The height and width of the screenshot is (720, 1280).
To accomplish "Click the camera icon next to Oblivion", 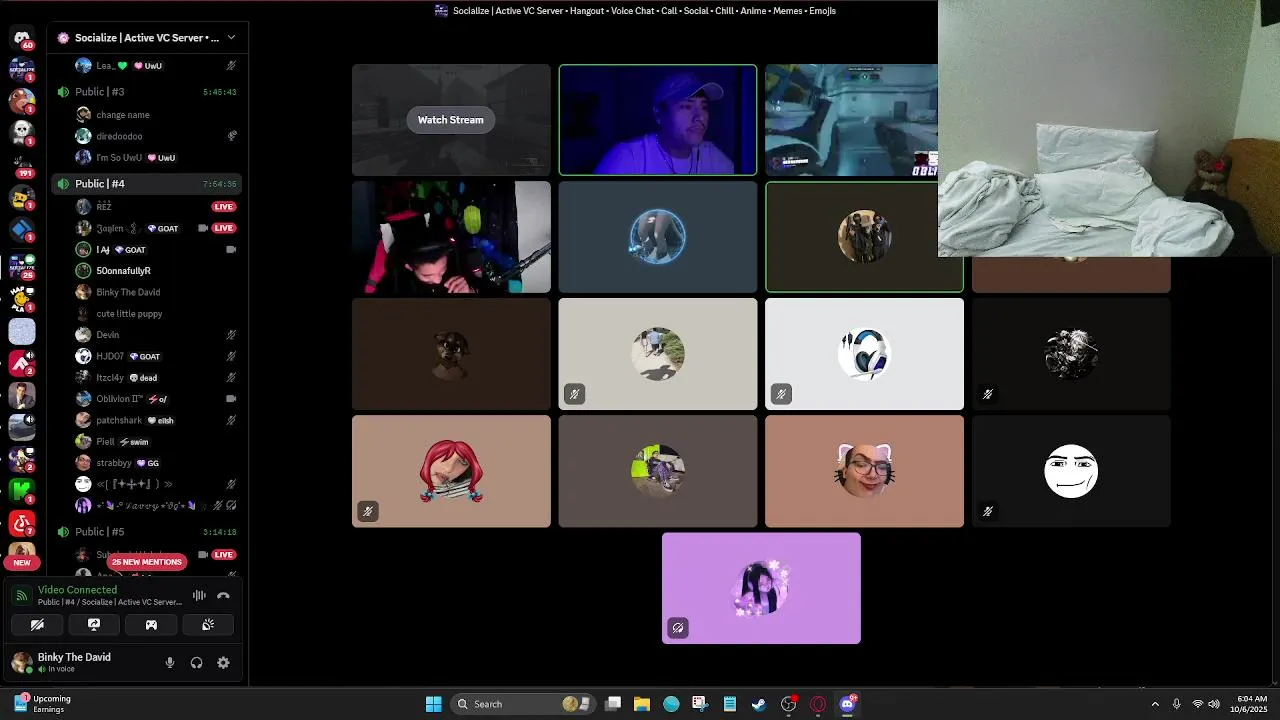I will click(x=231, y=399).
